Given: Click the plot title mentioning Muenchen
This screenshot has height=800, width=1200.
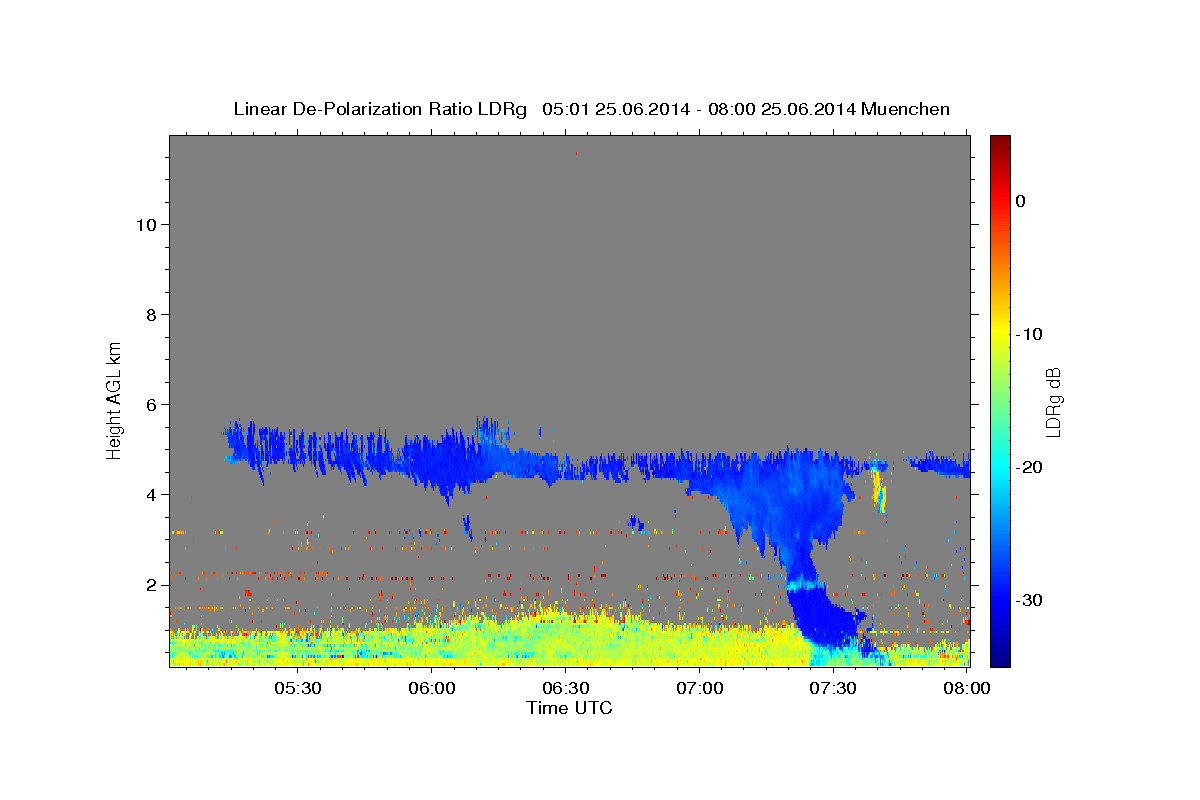Looking at the screenshot, I should point(591,109).
